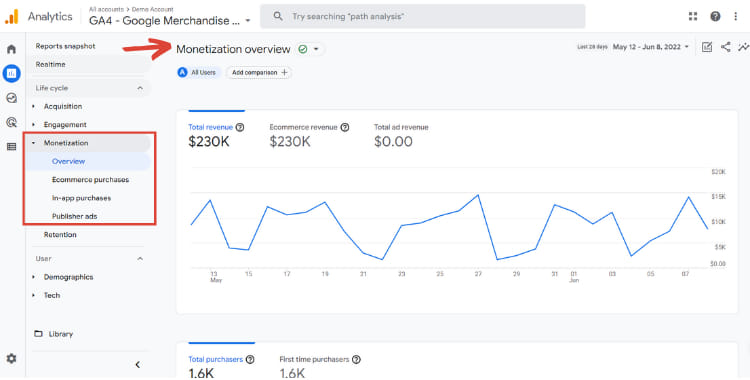Click the share report icon
Viewport: 750px width, 380px height.
click(x=726, y=47)
